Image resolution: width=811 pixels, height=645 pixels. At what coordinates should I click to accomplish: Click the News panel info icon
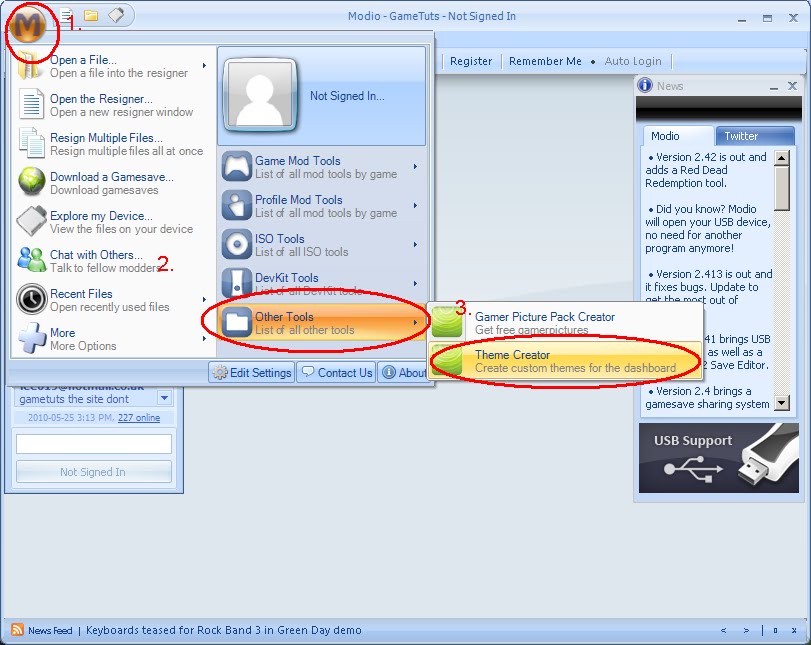pos(644,85)
